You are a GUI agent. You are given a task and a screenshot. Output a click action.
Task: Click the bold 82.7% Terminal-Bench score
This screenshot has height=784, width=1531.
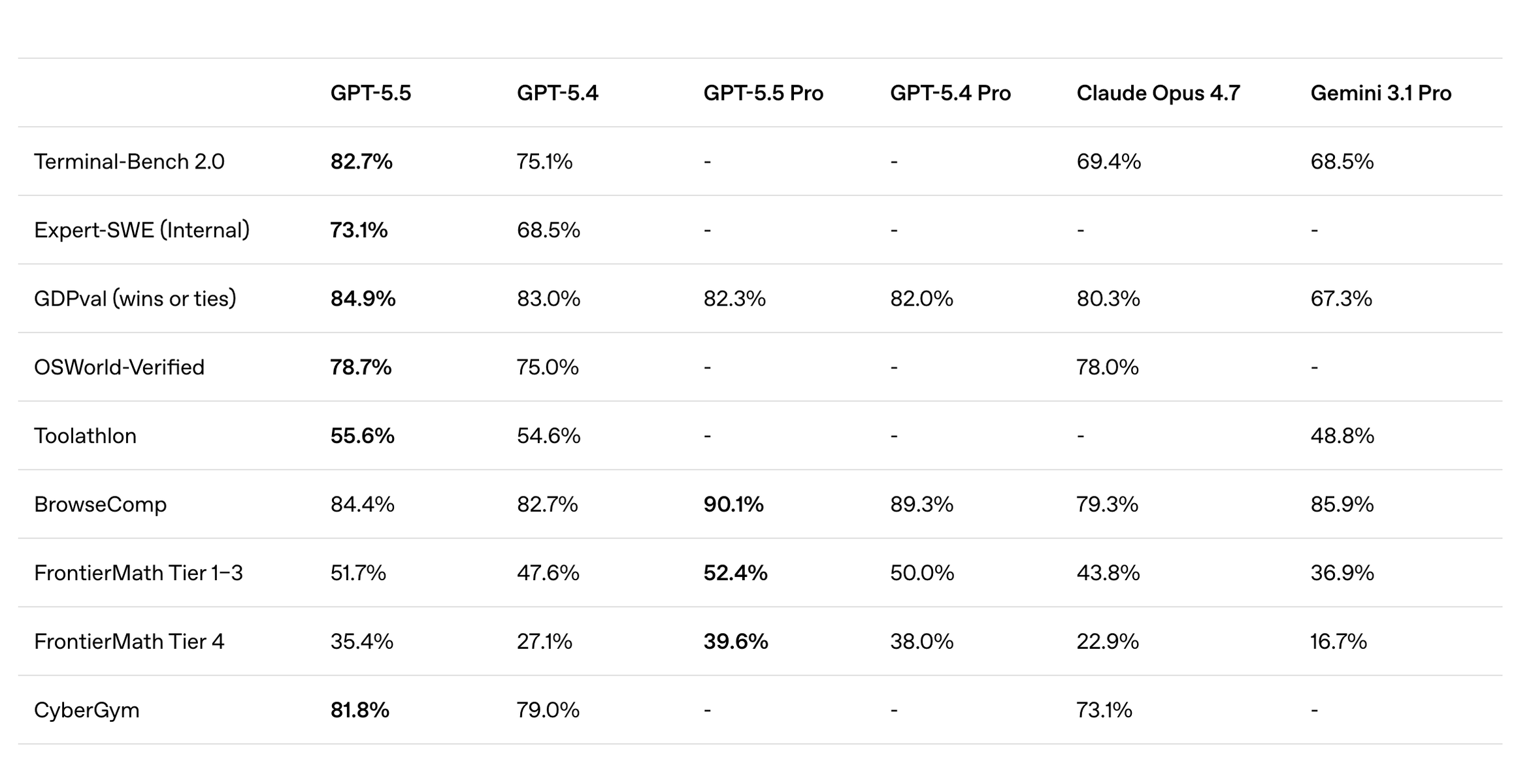[x=361, y=161]
